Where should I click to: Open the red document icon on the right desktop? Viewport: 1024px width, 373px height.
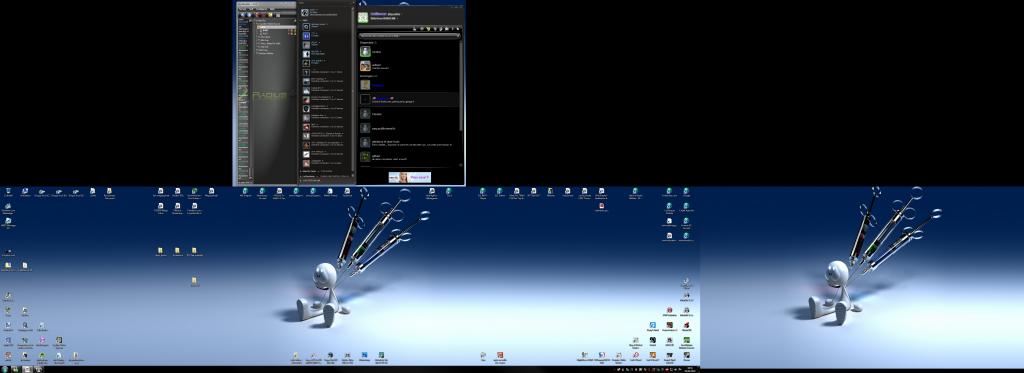[x=601, y=206]
